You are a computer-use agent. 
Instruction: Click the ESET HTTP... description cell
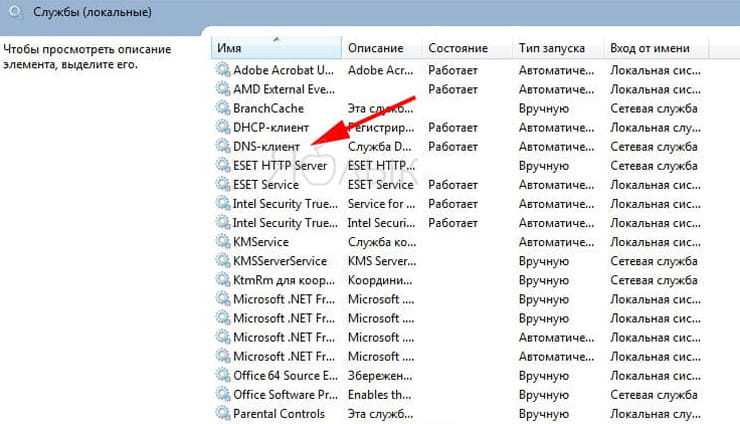click(381, 166)
